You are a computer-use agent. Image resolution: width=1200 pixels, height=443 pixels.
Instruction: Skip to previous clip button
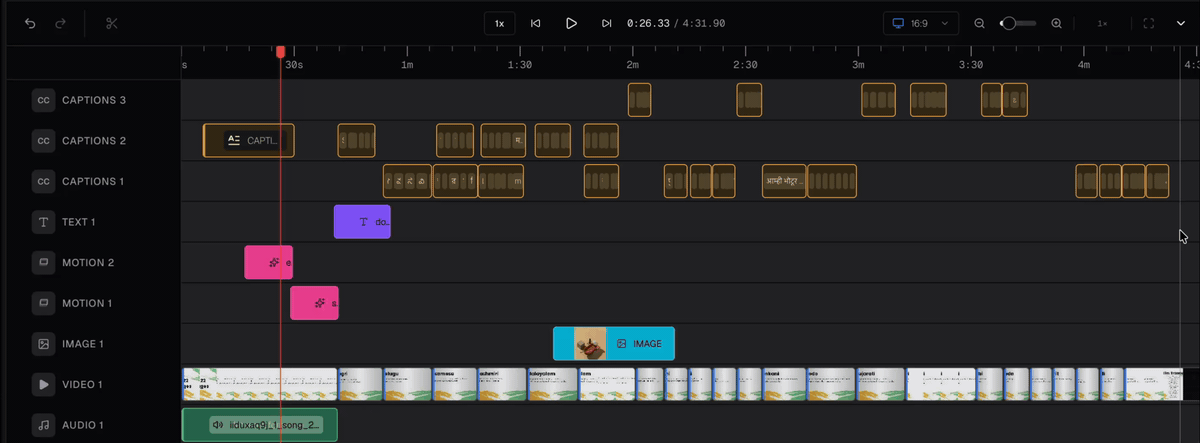[x=536, y=23]
